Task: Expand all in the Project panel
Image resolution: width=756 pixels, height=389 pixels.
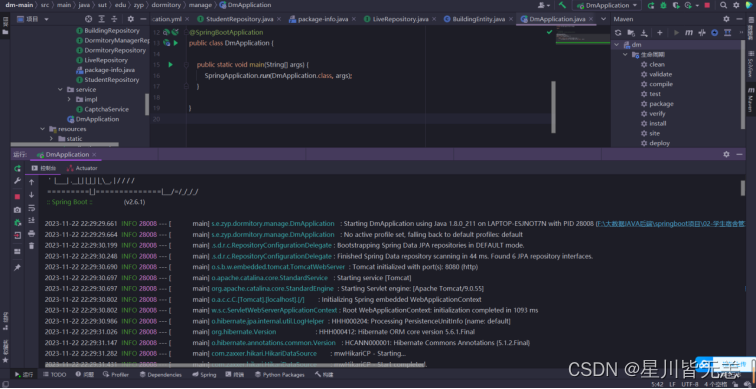Action: coord(102,19)
